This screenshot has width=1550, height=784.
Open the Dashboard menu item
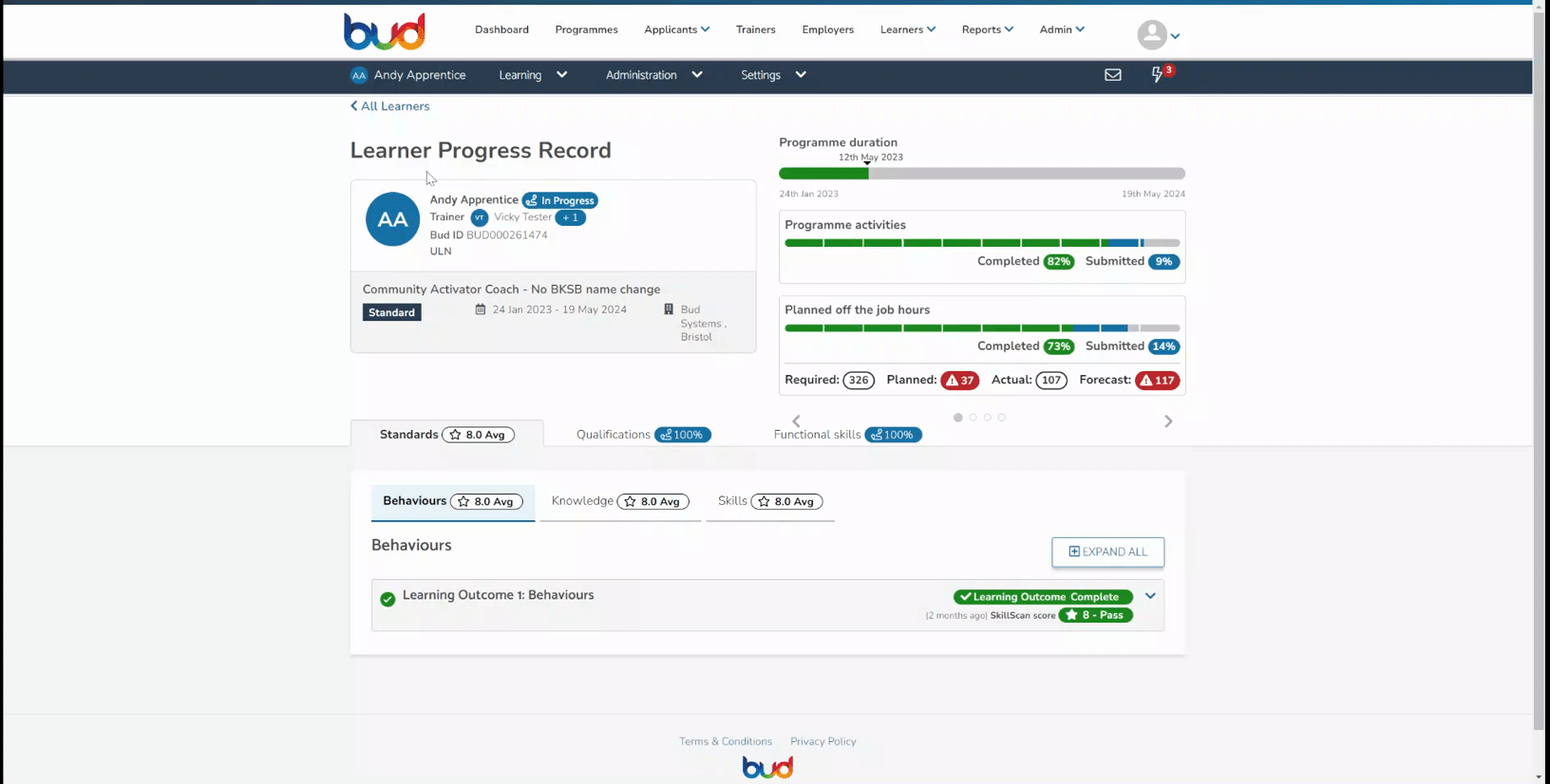tap(501, 29)
